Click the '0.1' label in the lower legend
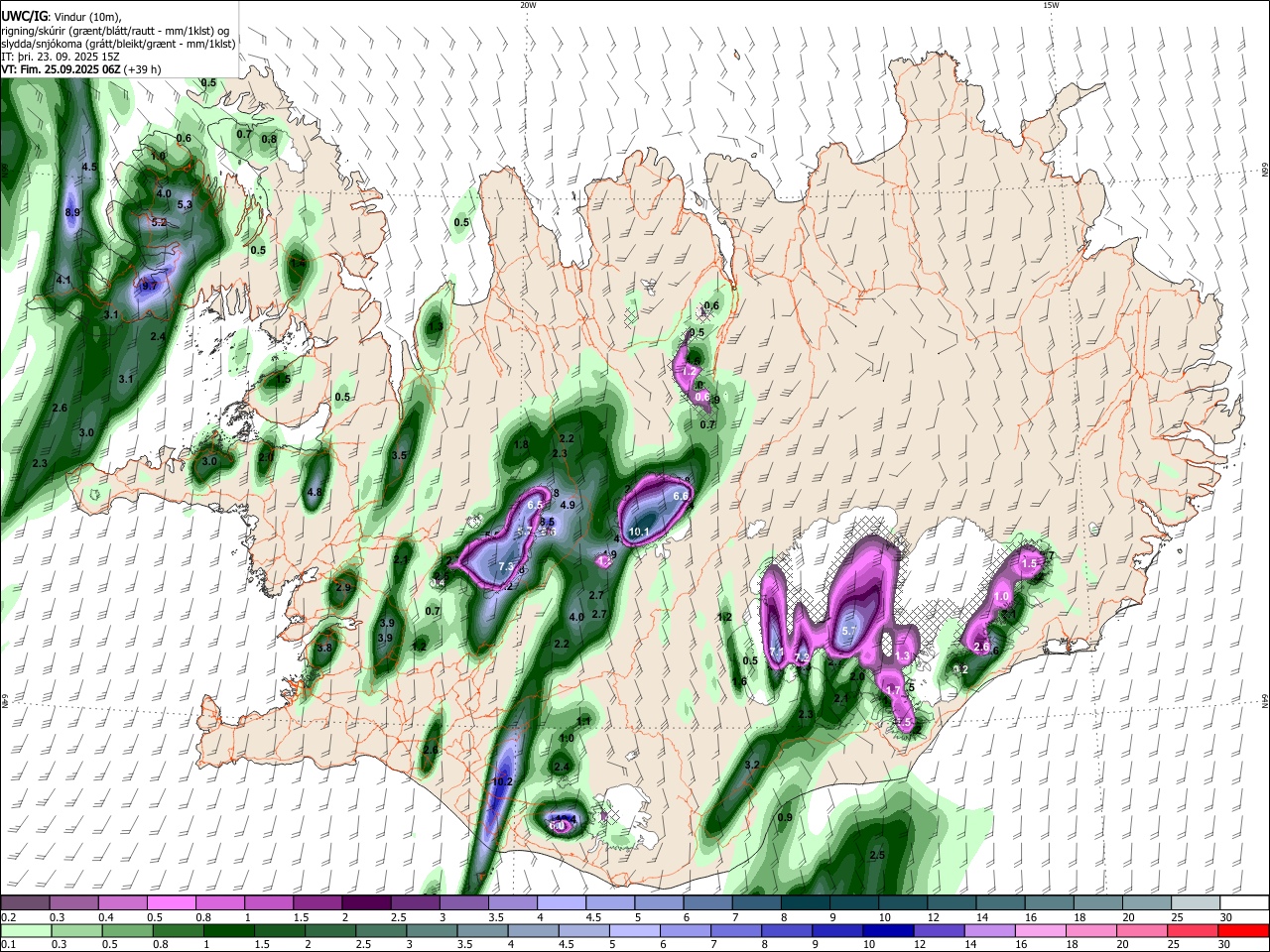Screen dimensions: 1270x952 pos(8,945)
